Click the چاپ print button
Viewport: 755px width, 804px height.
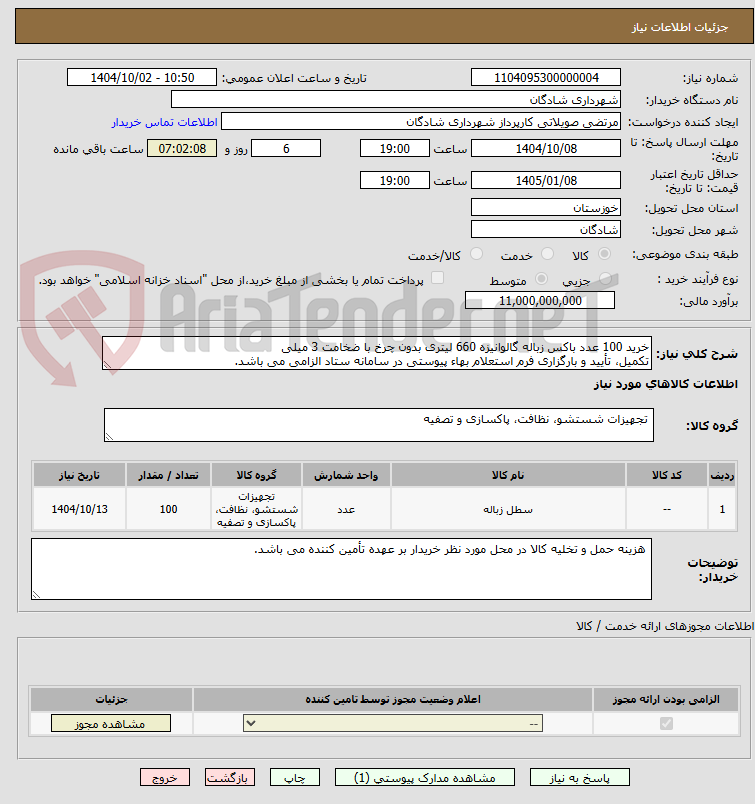(295, 778)
